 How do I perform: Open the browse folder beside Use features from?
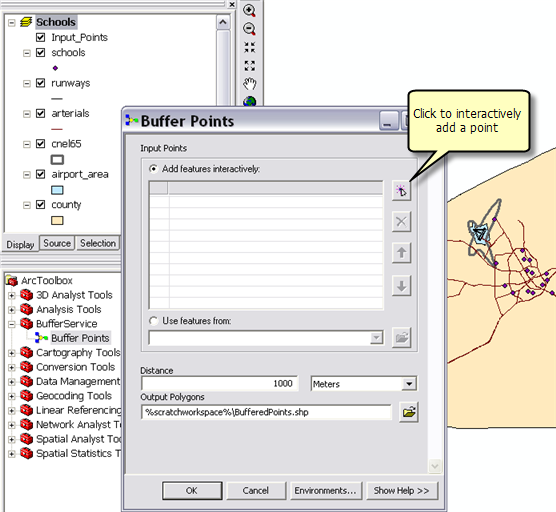[401, 337]
